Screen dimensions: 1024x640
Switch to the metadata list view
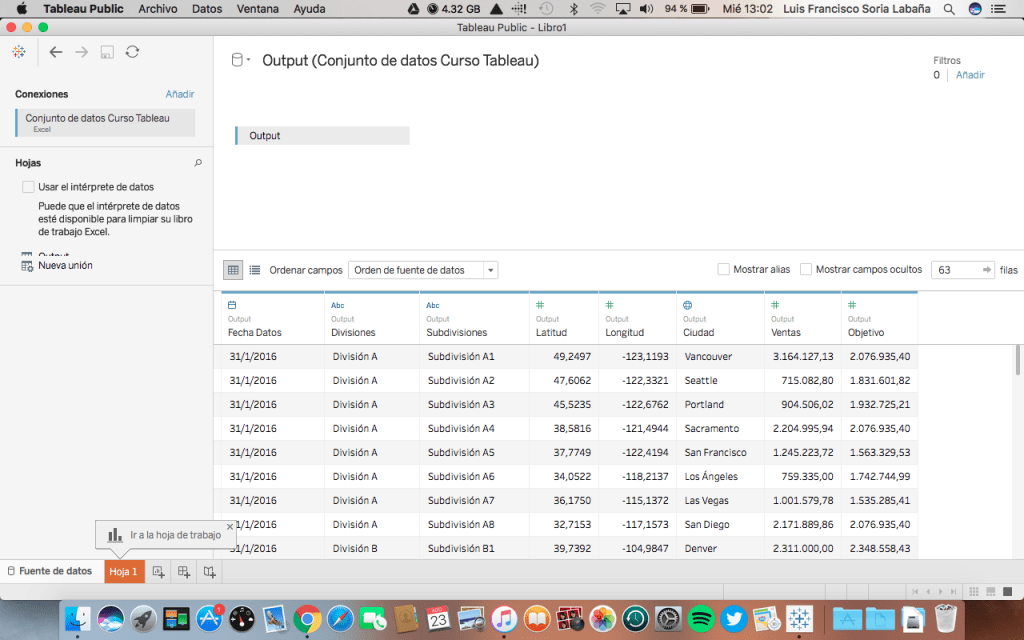[255, 270]
